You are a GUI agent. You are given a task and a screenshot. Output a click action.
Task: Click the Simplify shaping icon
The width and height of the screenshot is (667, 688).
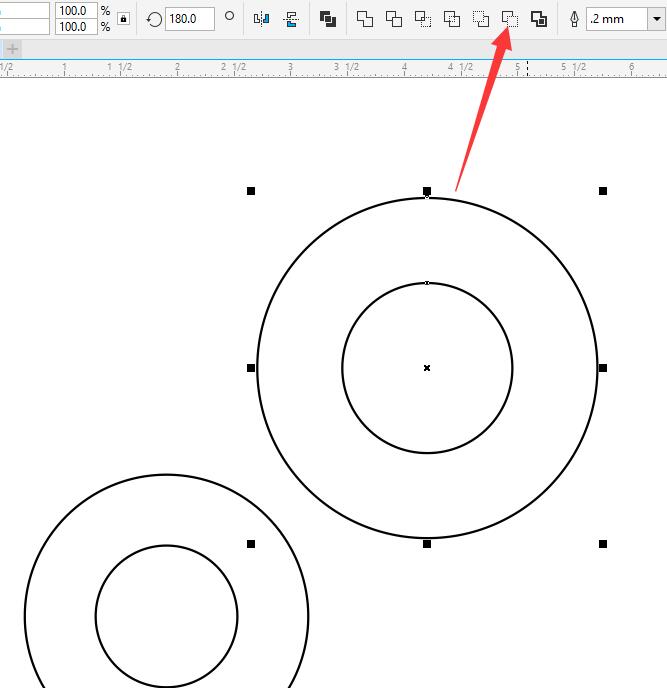[x=452, y=18]
